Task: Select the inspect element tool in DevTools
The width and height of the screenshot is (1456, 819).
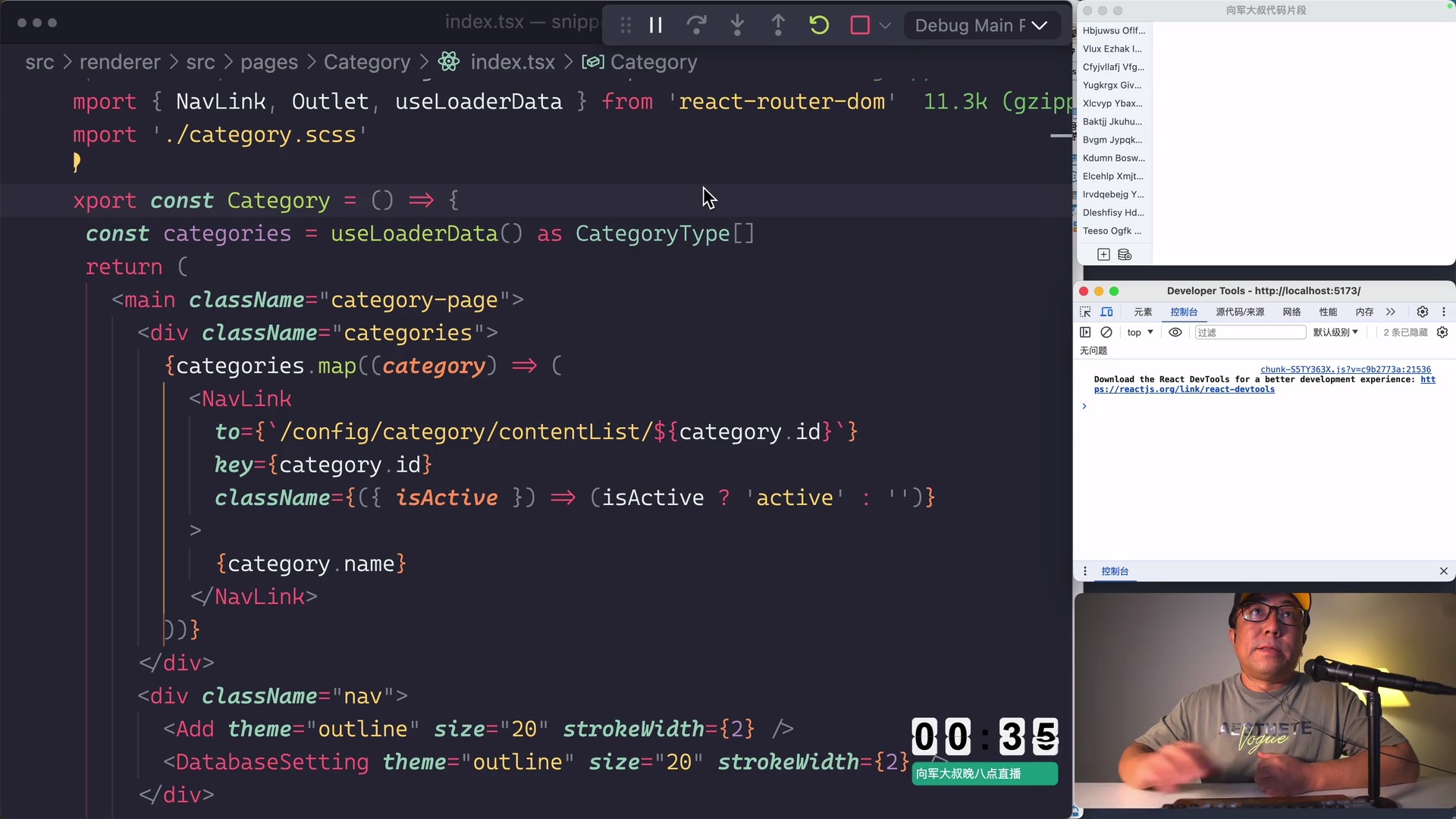Action: (x=1084, y=312)
